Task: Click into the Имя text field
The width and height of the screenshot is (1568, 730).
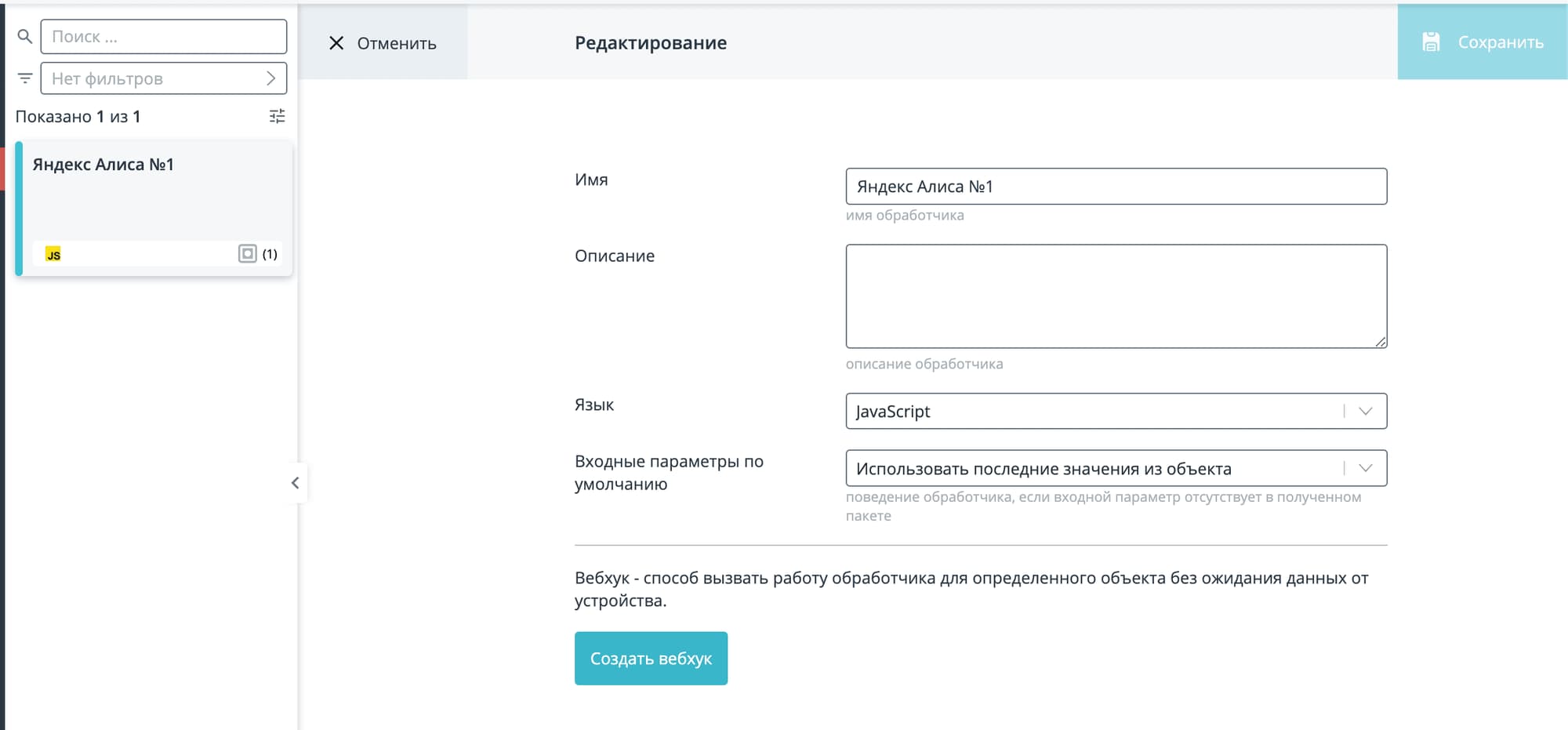Action: (x=1116, y=187)
